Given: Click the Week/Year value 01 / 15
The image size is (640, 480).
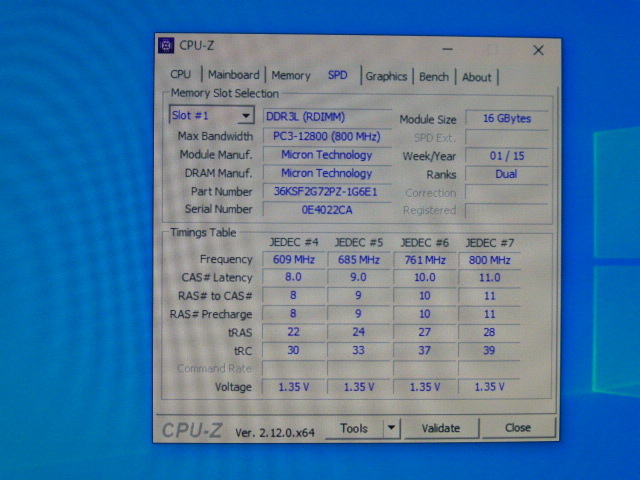Looking at the screenshot, I should click(507, 156).
